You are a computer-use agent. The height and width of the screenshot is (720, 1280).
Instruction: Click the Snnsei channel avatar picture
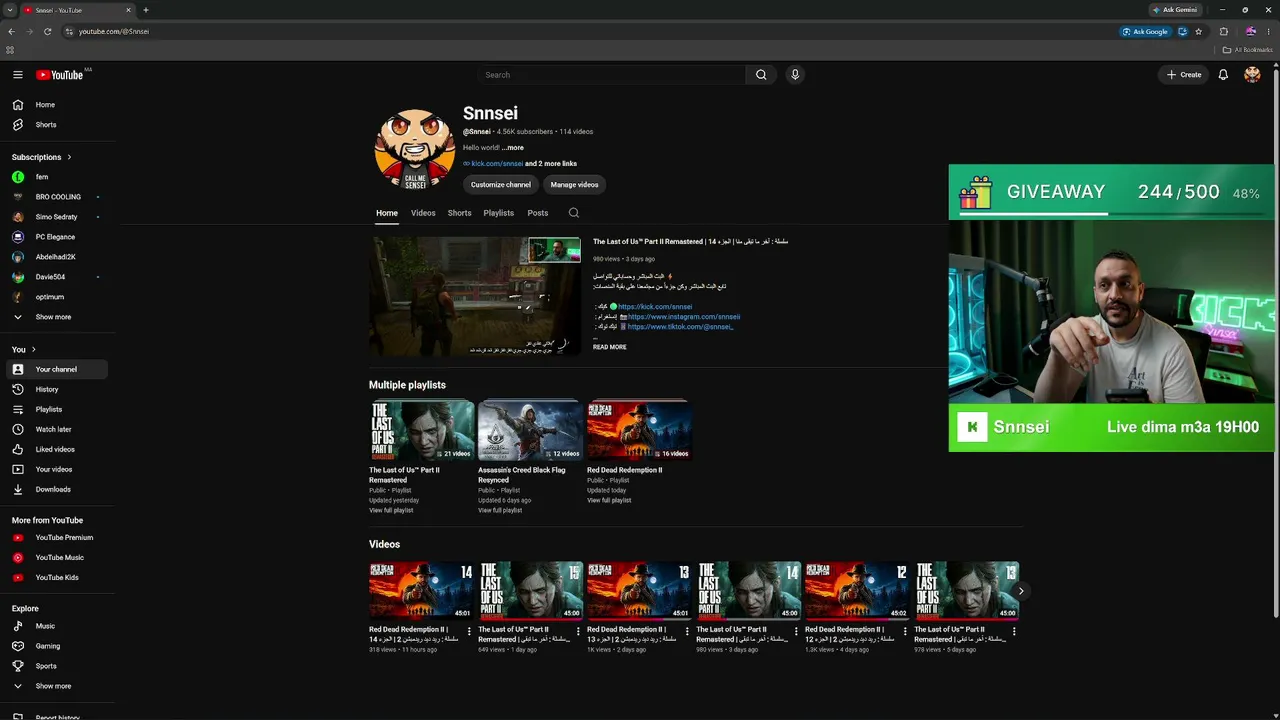coord(414,150)
